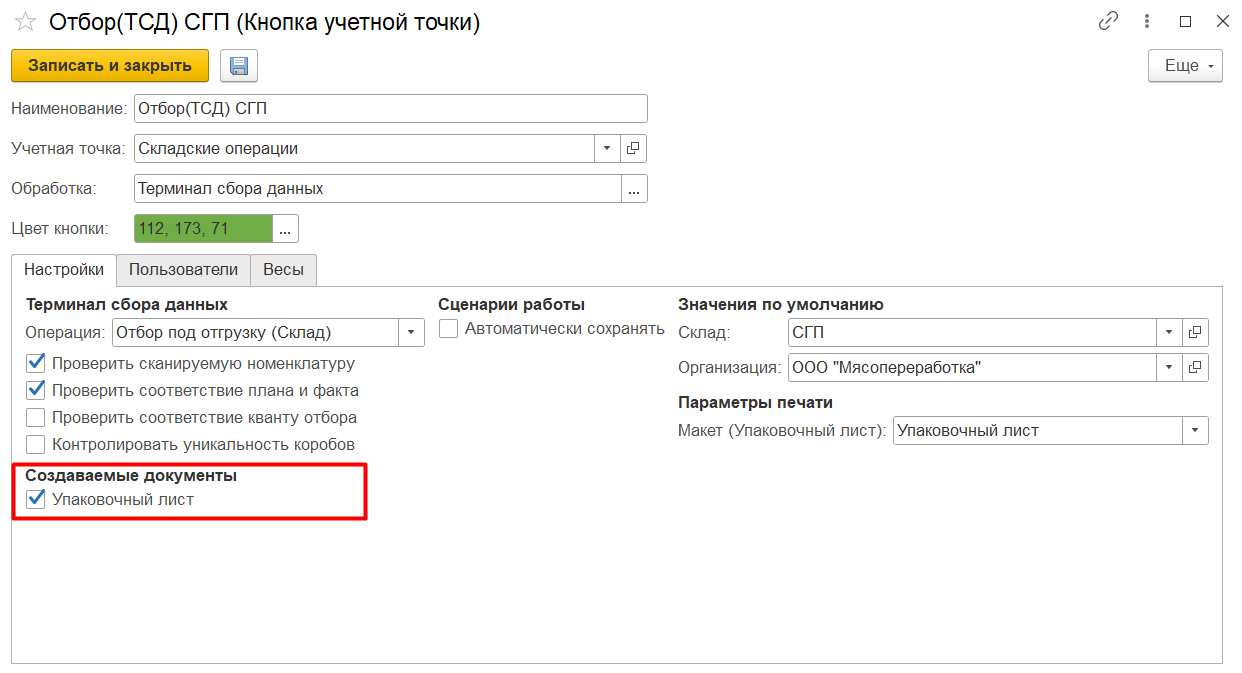
Task: Pick the green Цвет кнопки color field
Action: click(203, 229)
